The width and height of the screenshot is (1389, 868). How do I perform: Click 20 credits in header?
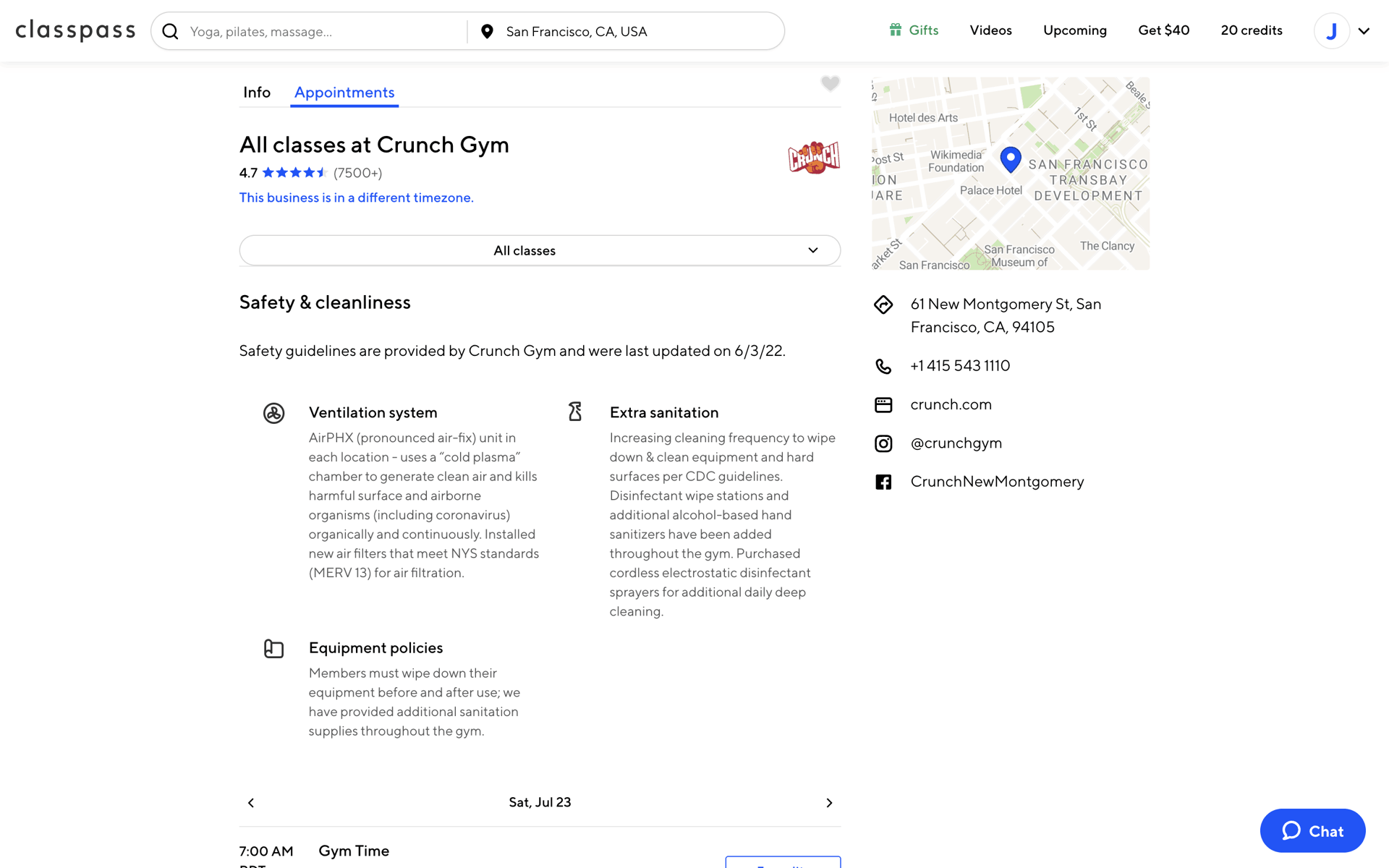tap(1251, 30)
